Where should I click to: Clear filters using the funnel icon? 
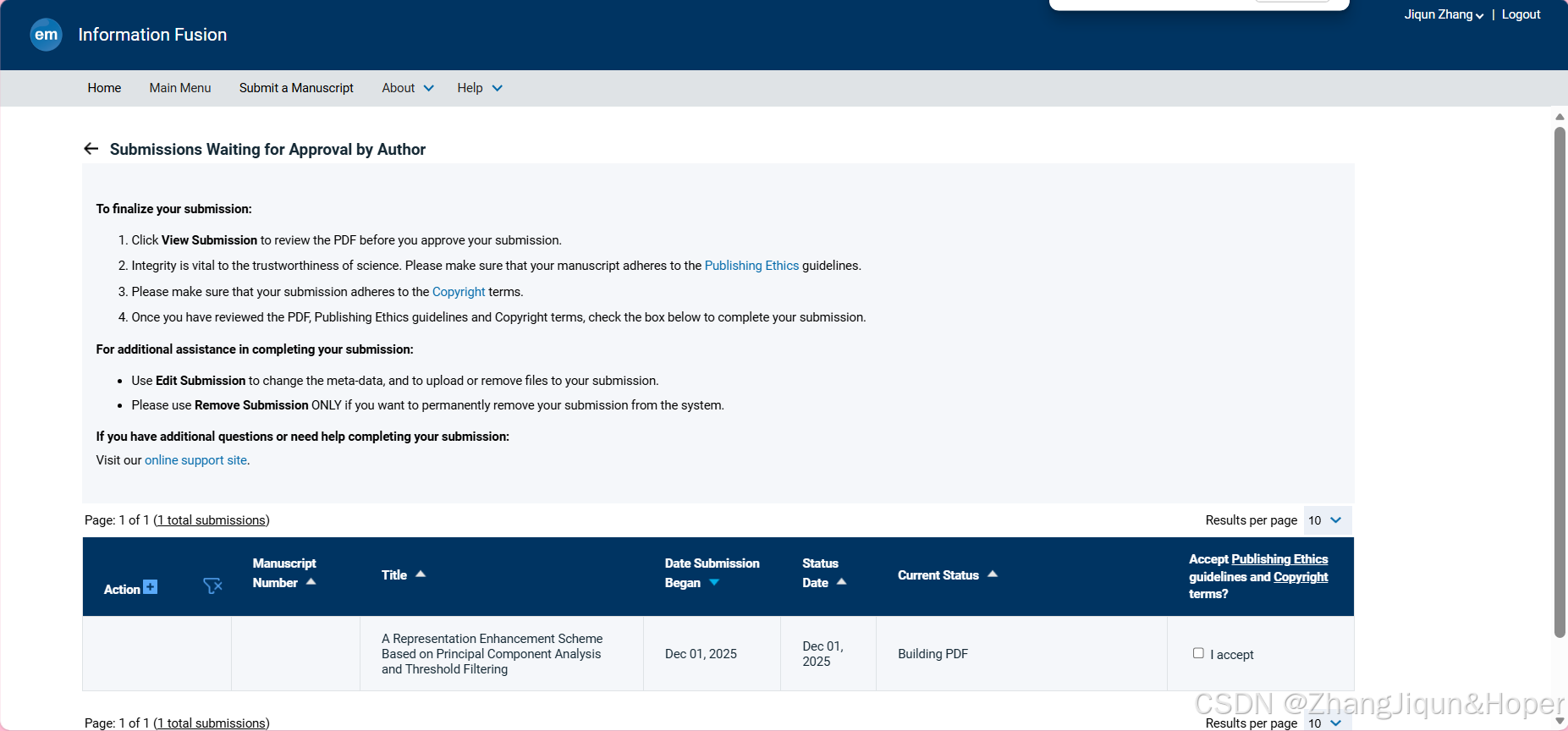click(212, 585)
